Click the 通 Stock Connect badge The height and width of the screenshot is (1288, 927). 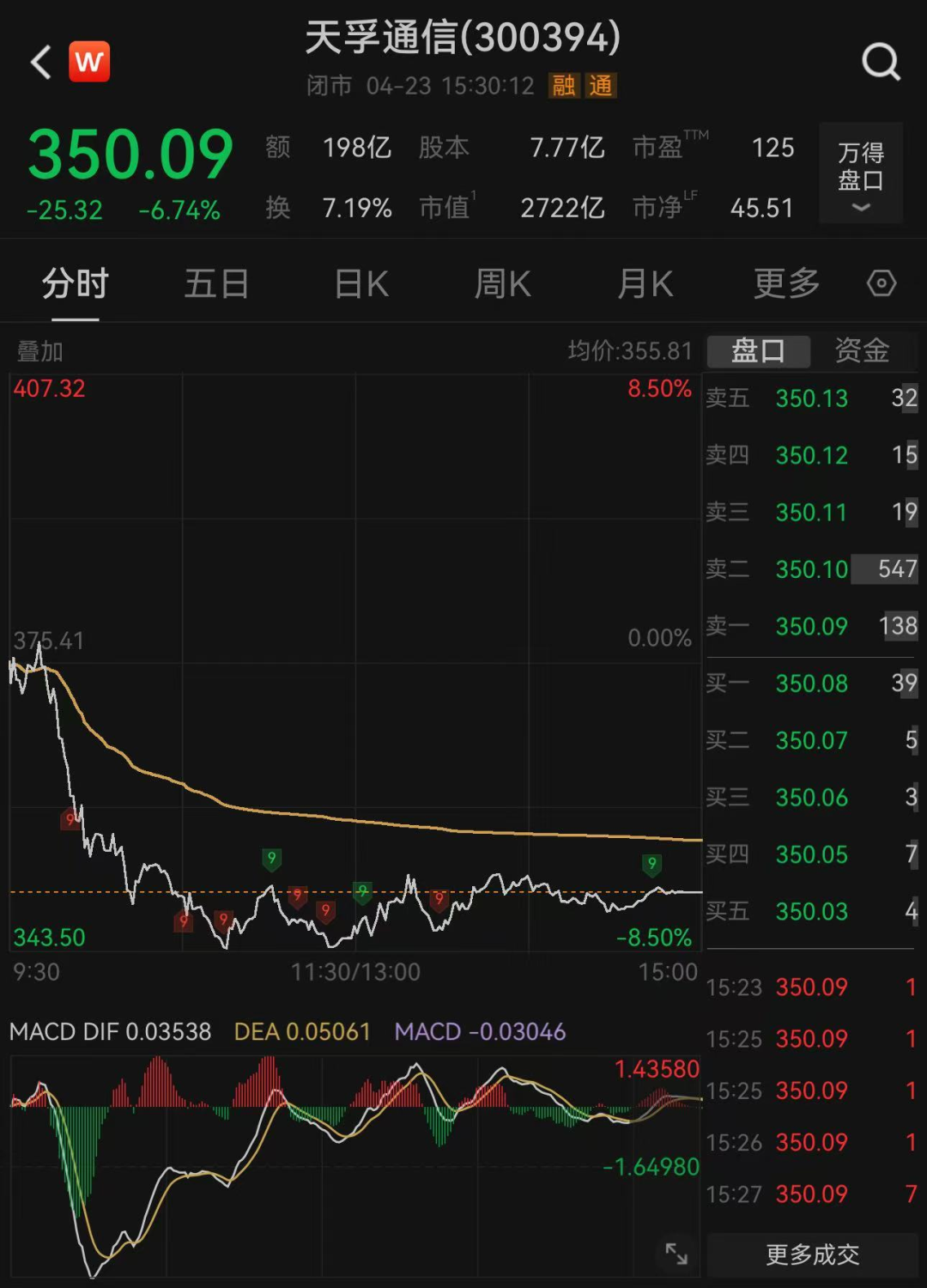pyautogui.click(x=601, y=86)
